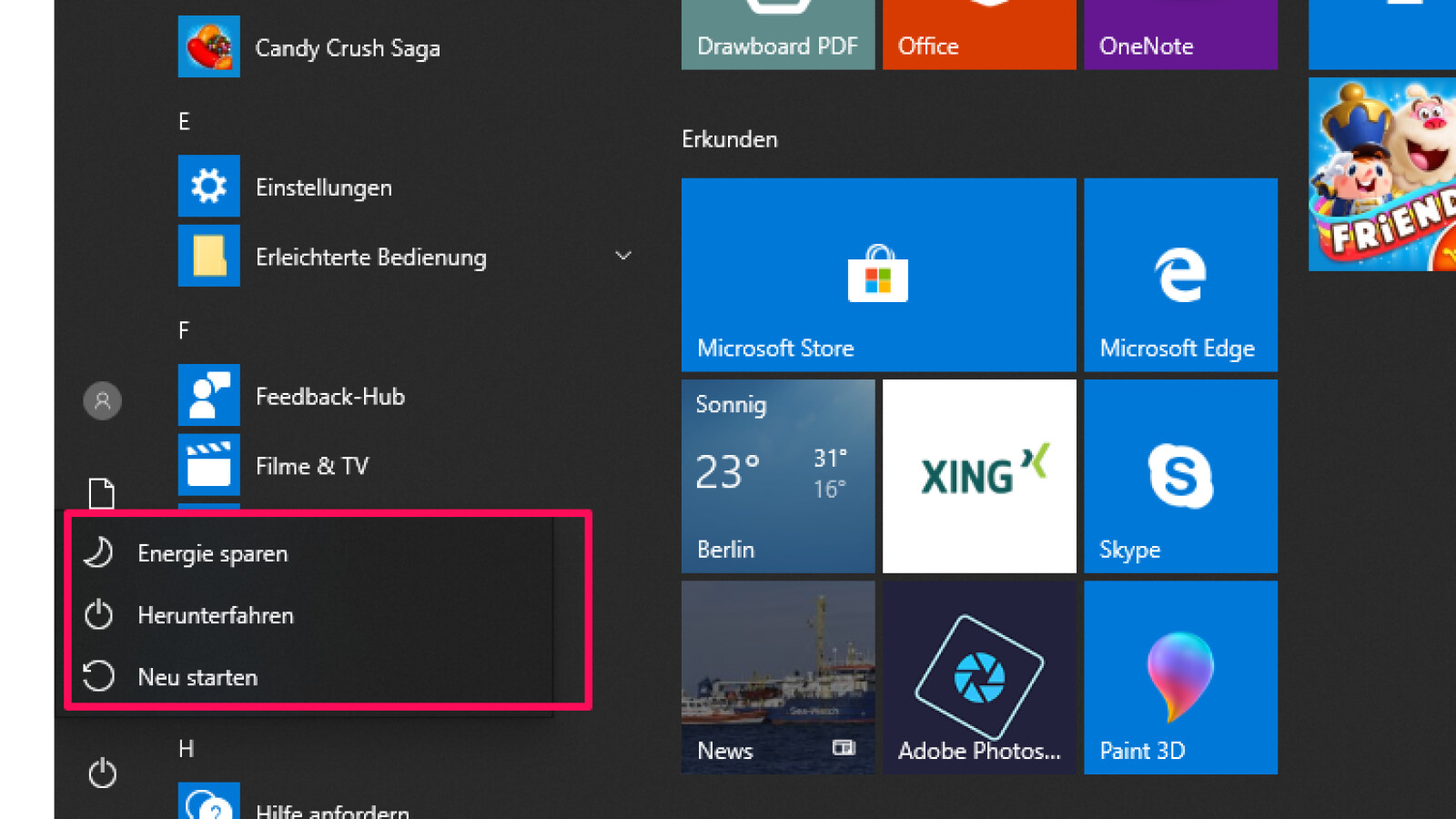Open the Documents icon in the left rail
The height and width of the screenshot is (819, 1456).
coord(102,494)
